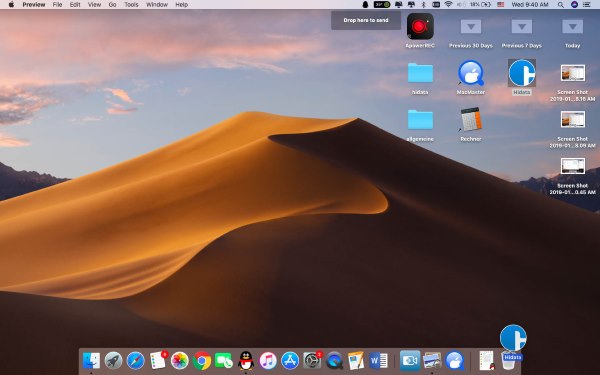The height and width of the screenshot is (375, 600).
Task: Open the Wi-Fi menu bar icon
Action: click(448, 5)
